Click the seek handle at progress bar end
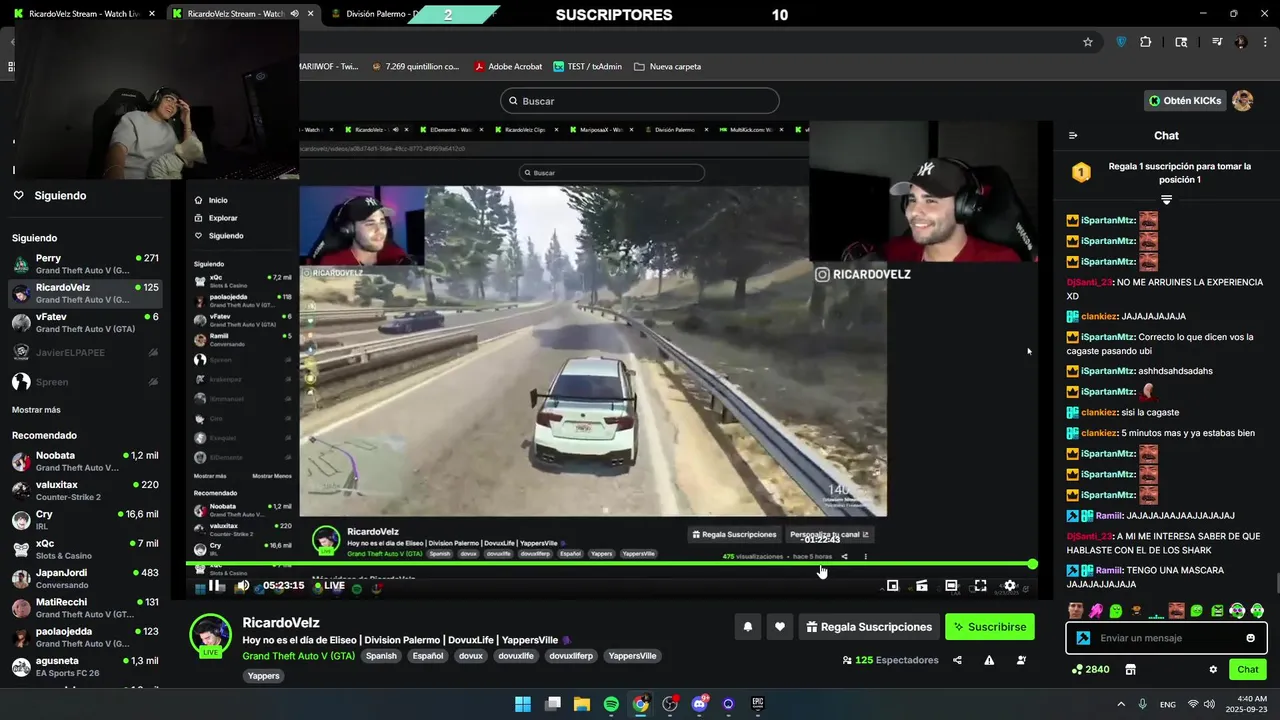Image resolution: width=1280 pixels, height=720 pixels. click(1032, 565)
